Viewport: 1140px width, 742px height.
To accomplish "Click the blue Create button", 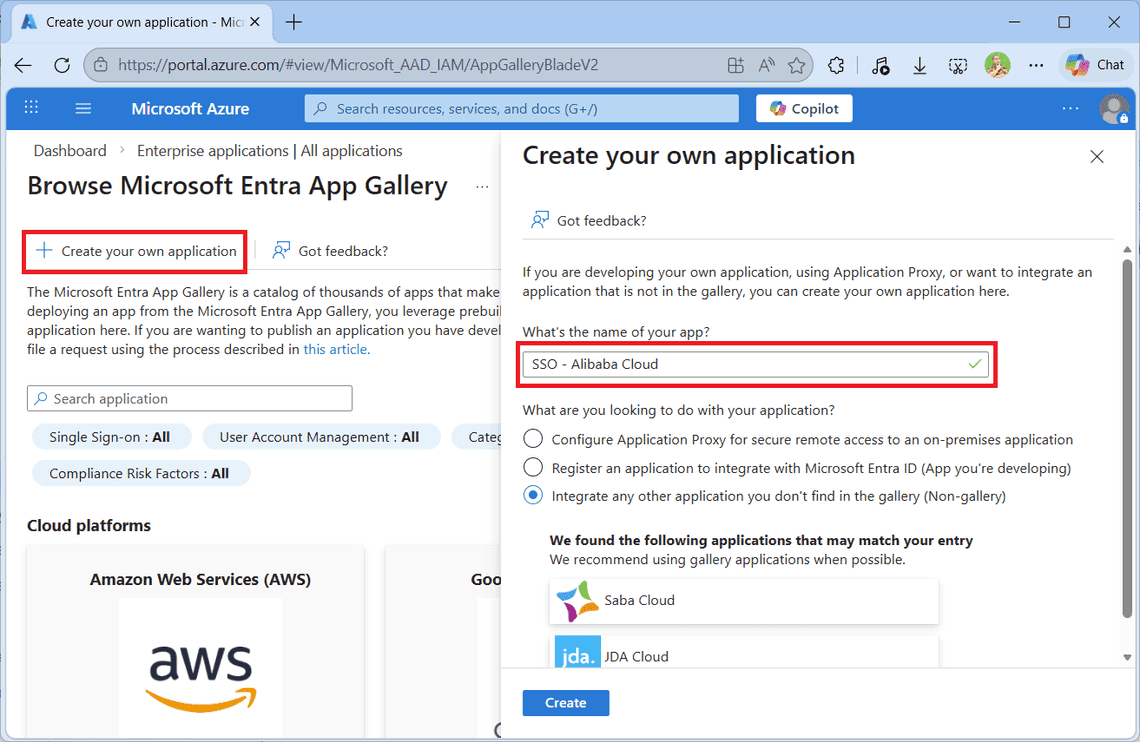I will [x=565, y=703].
